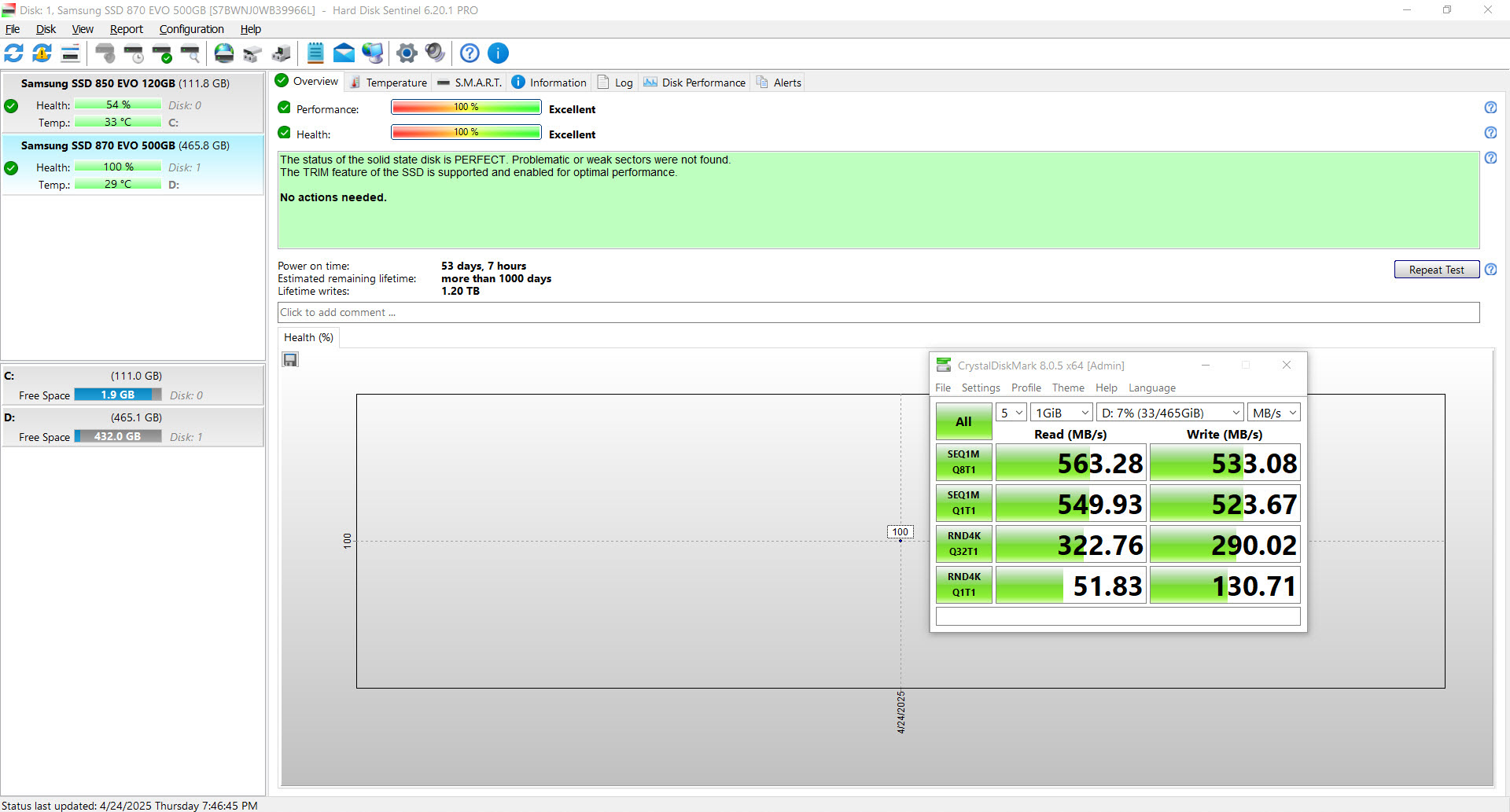Screen dimensions: 1510x812
Task: Open CrystalDiskMark Language menu
Action: 1152,388
